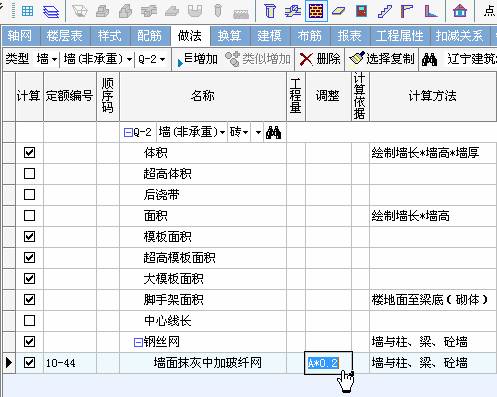Click binoculars icon in Q-2 row

click(x=273, y=132)
